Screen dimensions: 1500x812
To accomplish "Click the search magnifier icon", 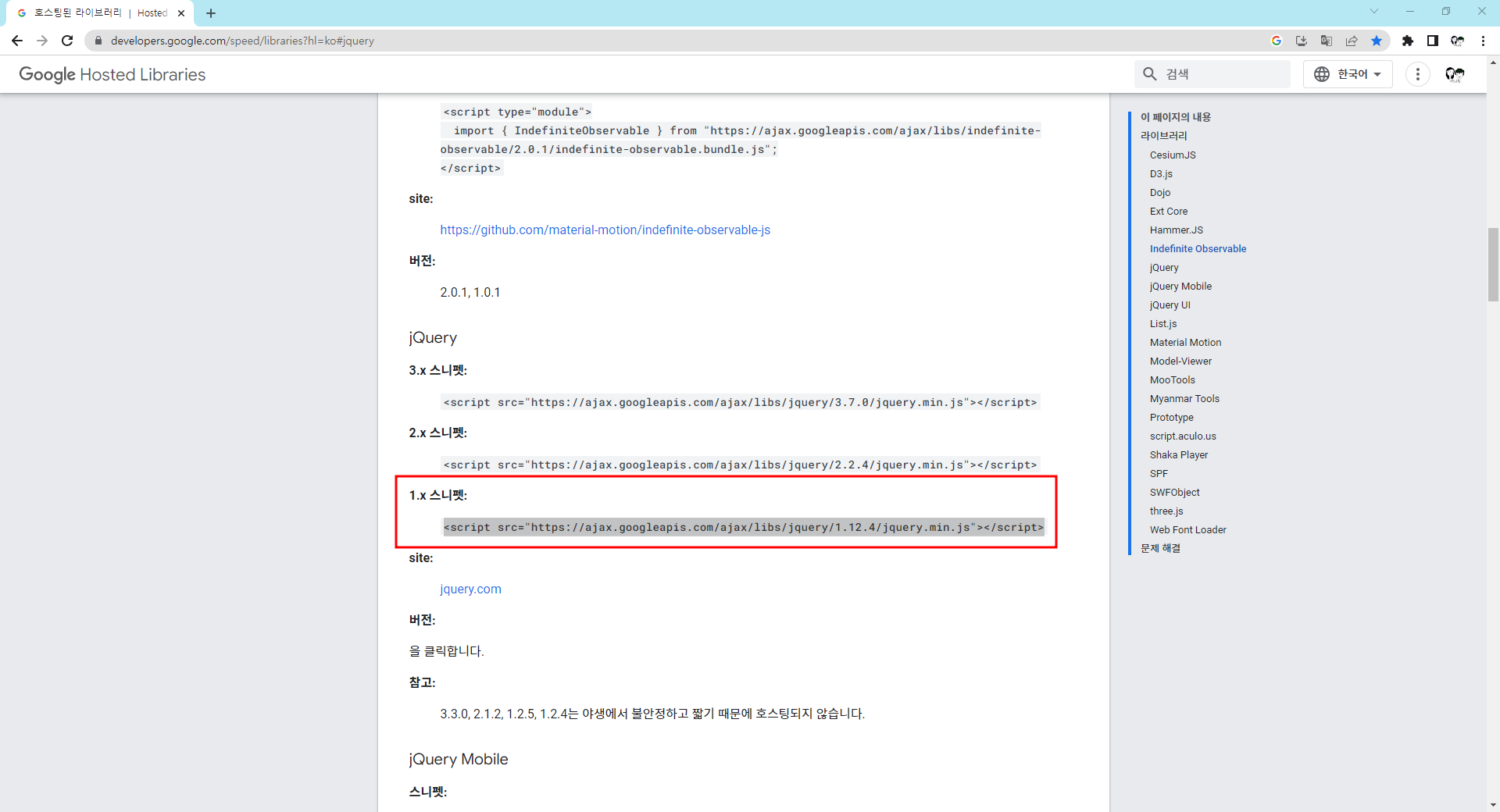I will pos(1150,74).
